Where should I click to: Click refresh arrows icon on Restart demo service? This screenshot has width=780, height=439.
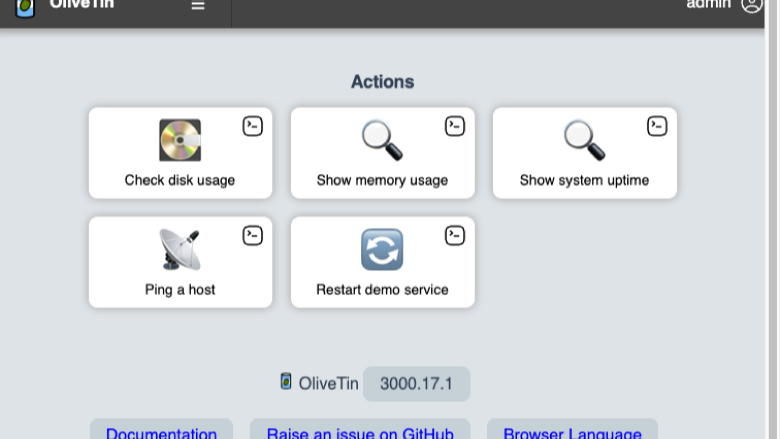coord(382,250)
